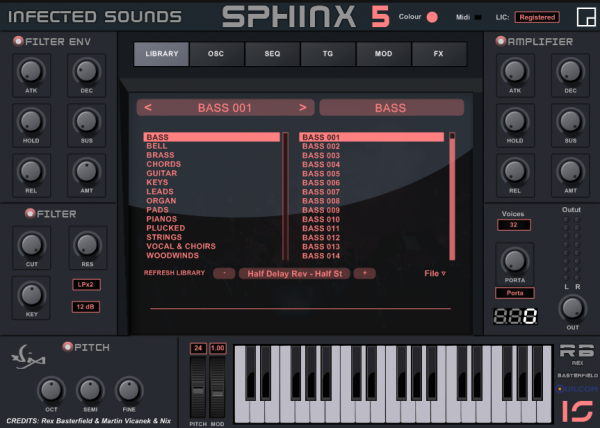Screen dimensions: 600x428
Task: Toggle the Amplifier section LED
Action: coord(501,41)
